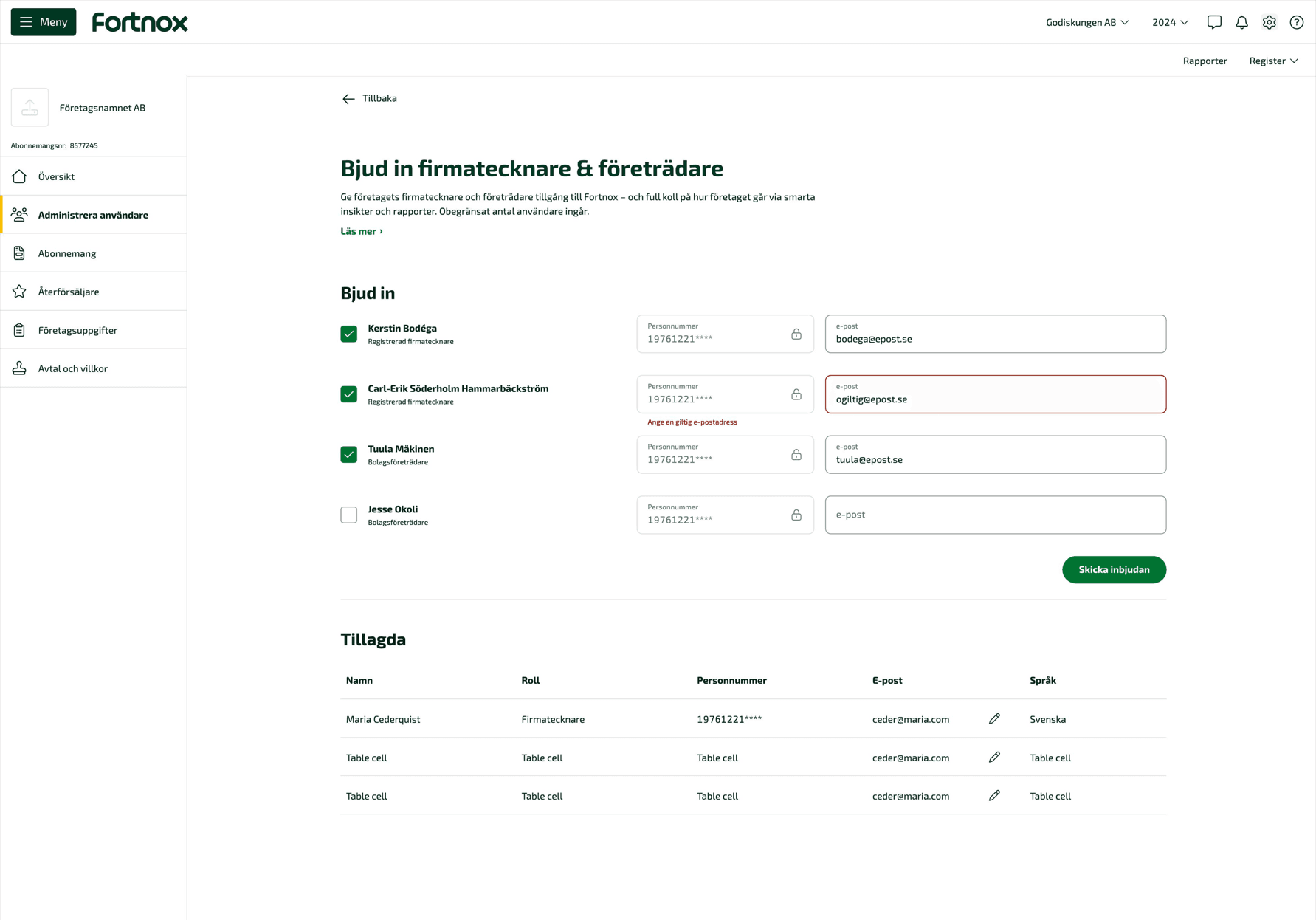Viewport: 1316px width, 920px height.
Task: Edit Maria Cederquist's email with pencil icon
Action: pyautogui.click(x=994, y=718)
